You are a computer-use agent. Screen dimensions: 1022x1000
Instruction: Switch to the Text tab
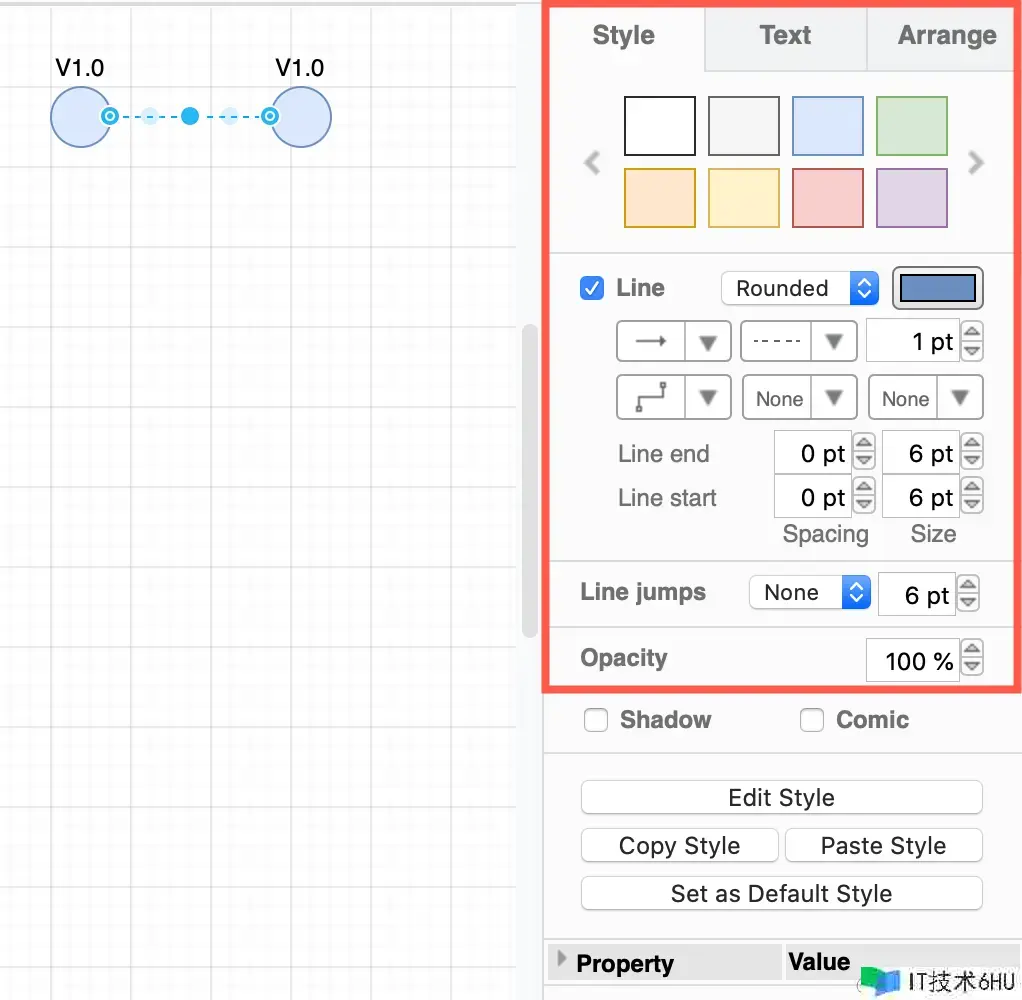tap(785, 36)
